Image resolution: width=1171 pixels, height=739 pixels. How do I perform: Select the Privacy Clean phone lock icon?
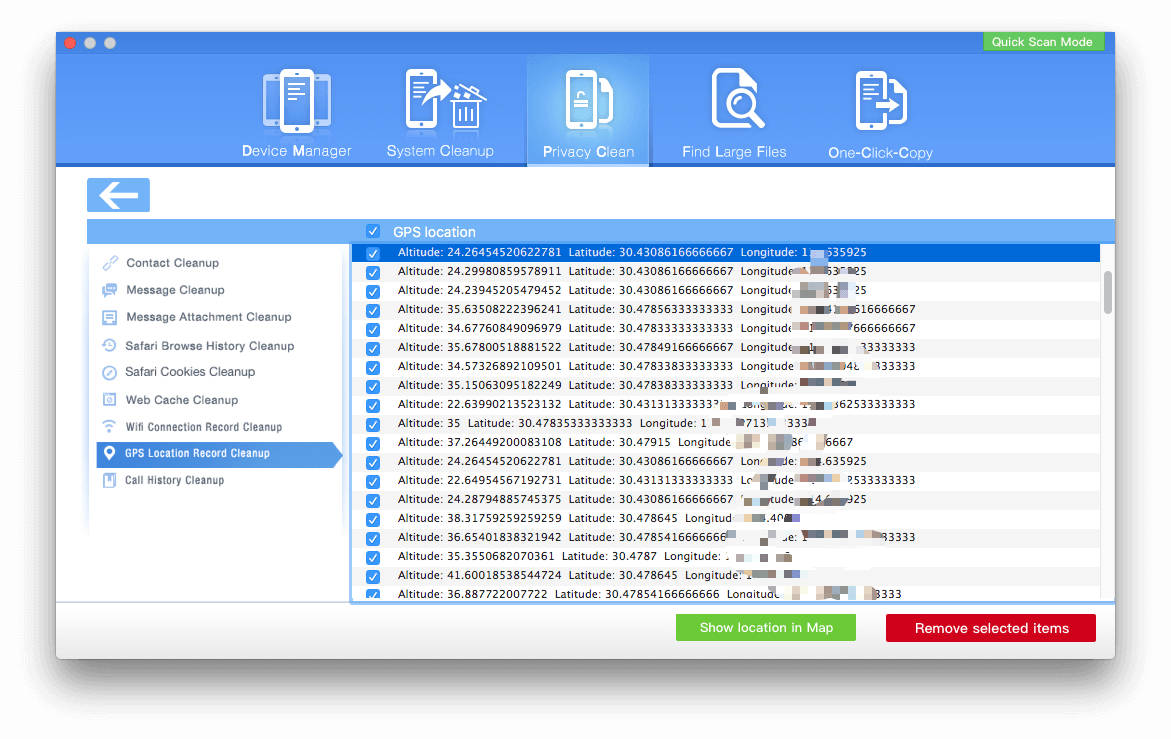(x=588, y=101)
